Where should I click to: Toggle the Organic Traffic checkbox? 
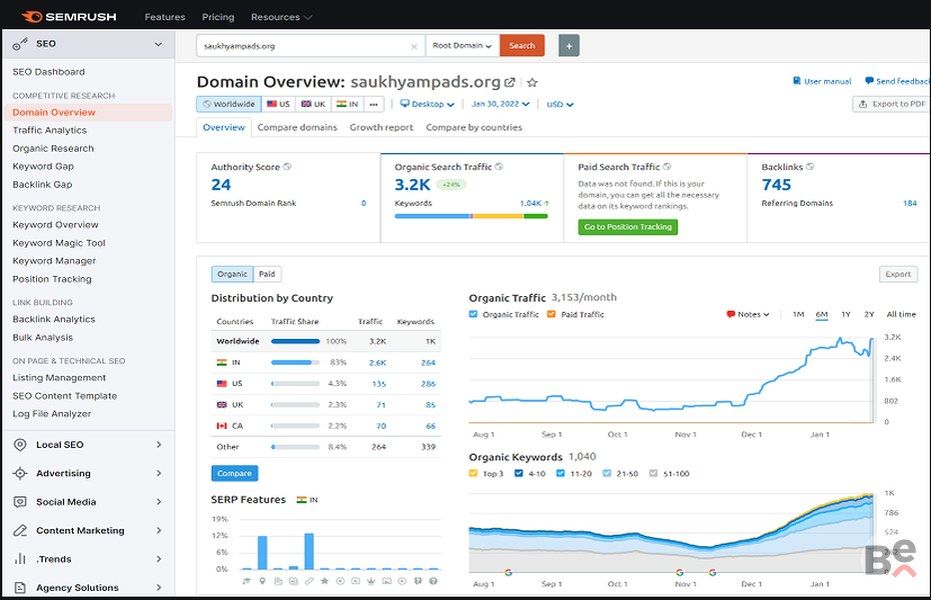point(474,314)
